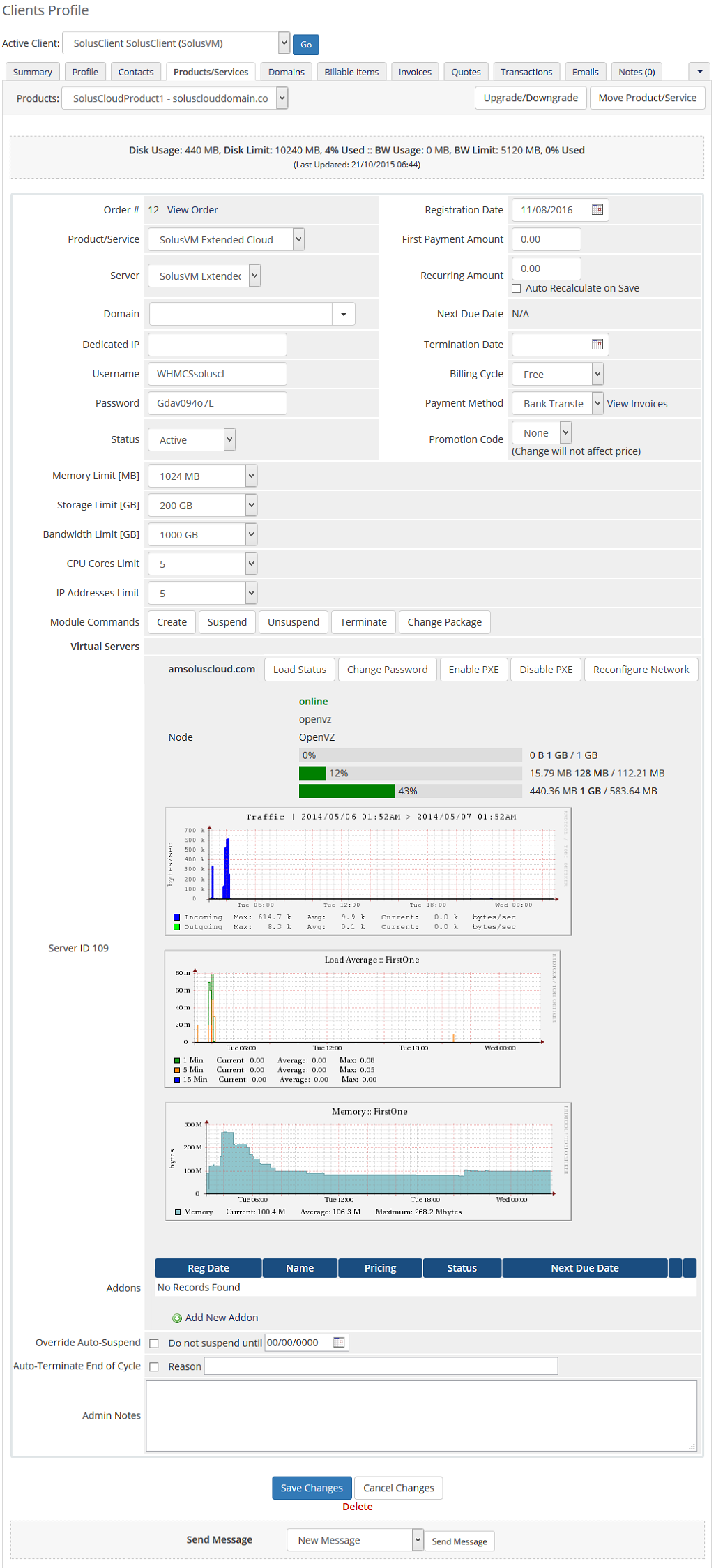This screenshot has width=716, height=1568.
Task: Click the 12% memory usage bar
Action: tap(411, 773)
